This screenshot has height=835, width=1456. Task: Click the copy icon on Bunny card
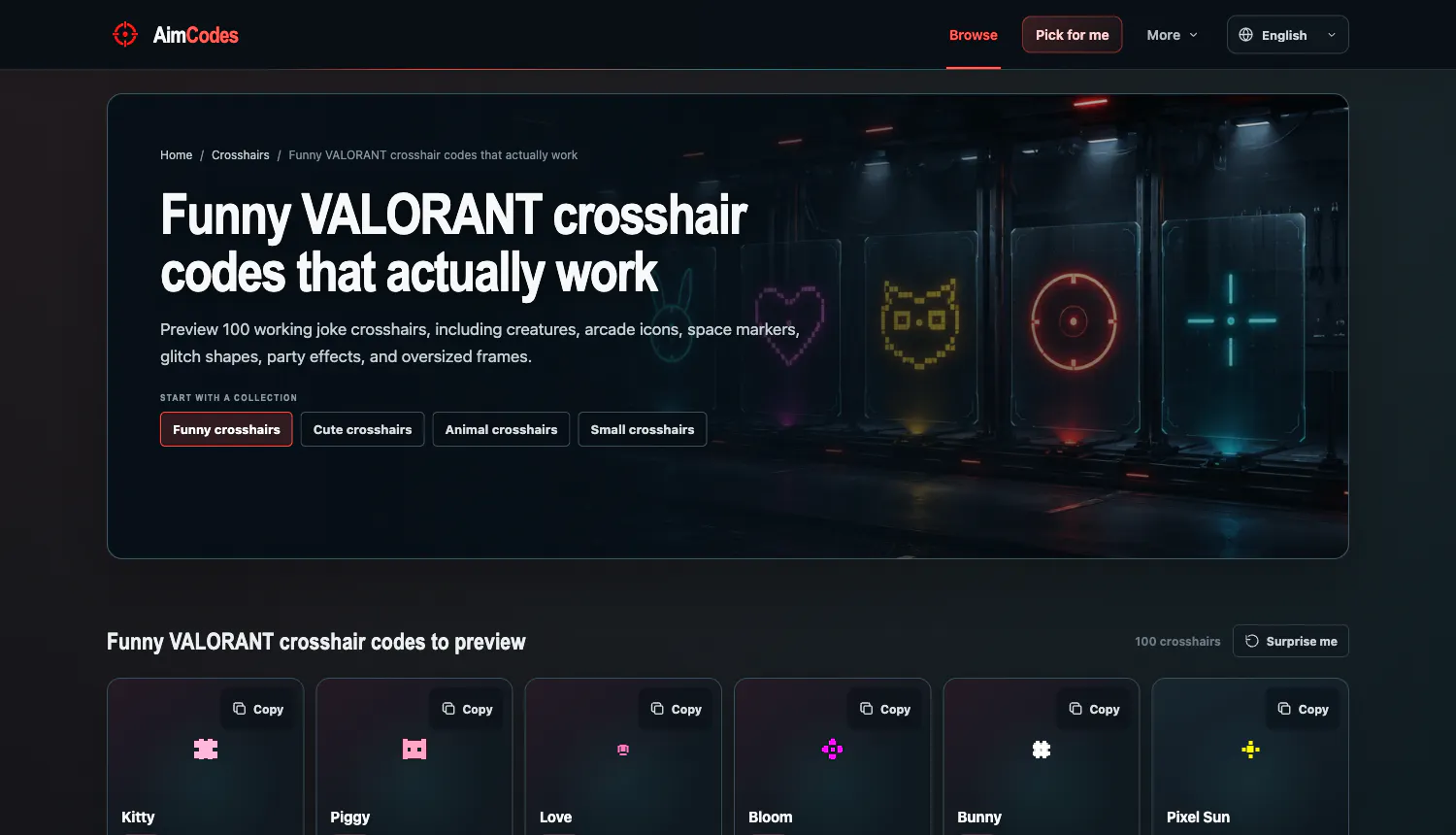point(1075,709)
